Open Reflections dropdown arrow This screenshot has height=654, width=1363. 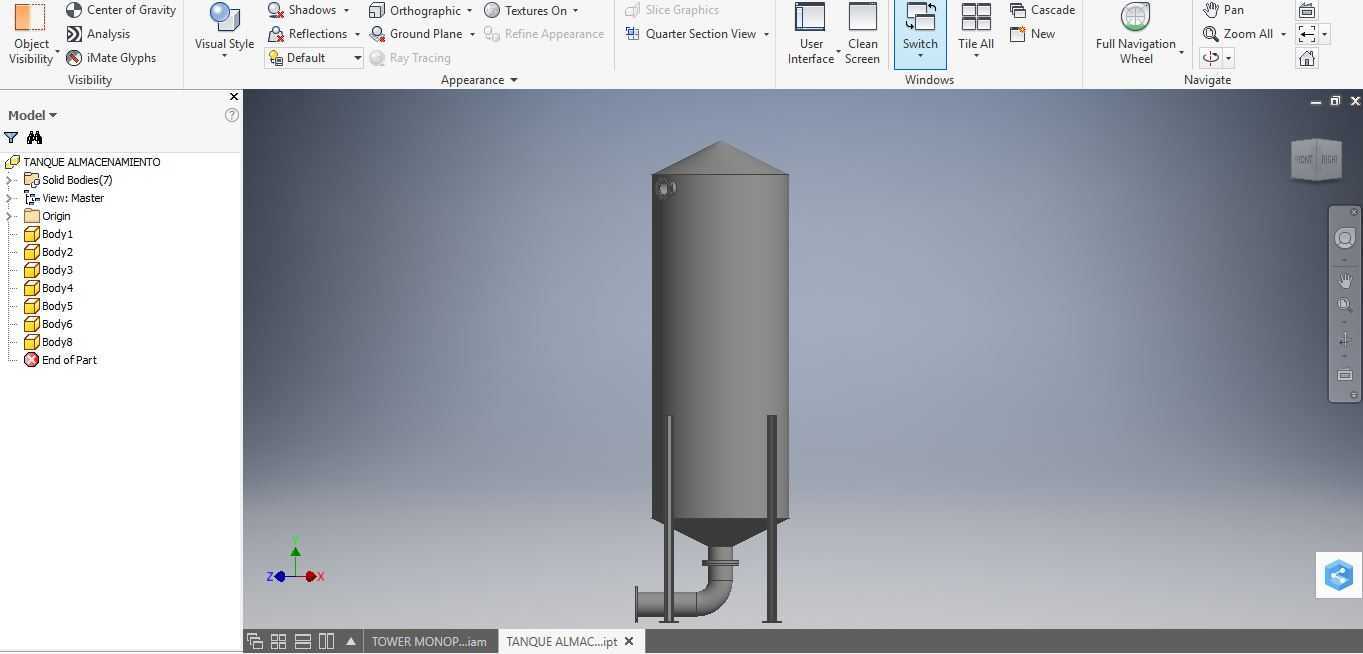[x=357, y=34]
